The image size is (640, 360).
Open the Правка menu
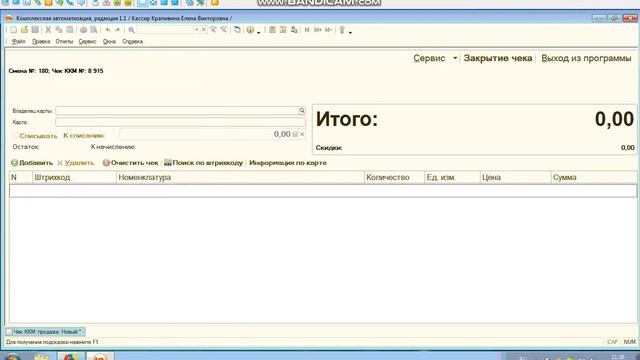click(41, 42)
